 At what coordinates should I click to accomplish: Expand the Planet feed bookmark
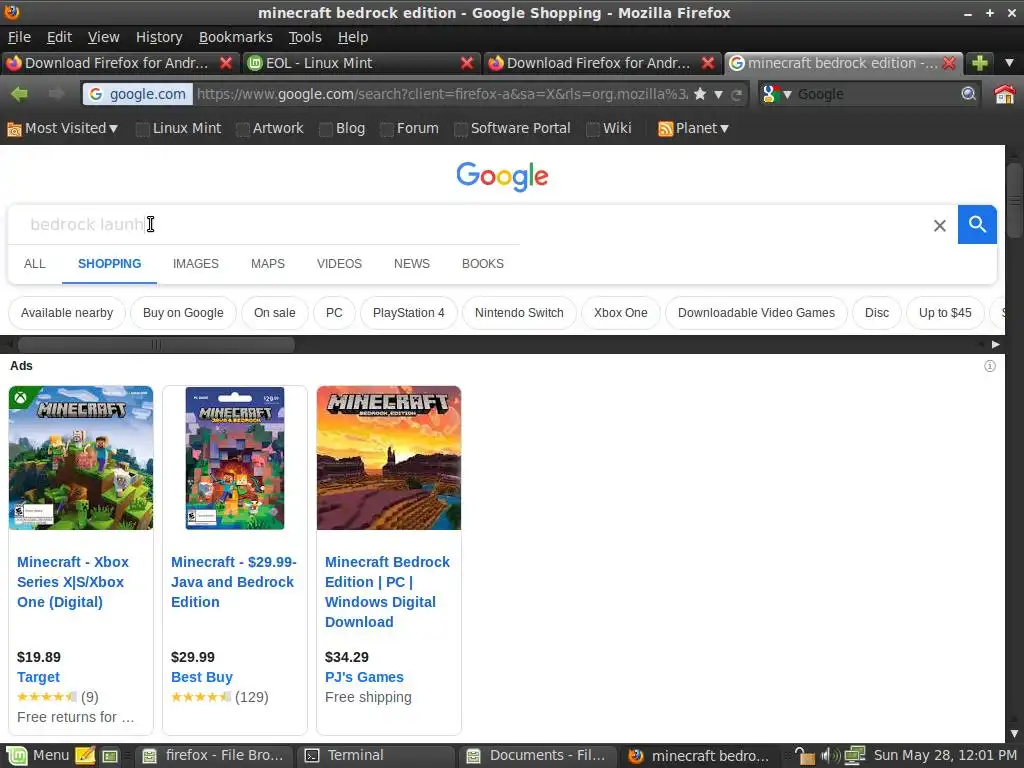694,129
